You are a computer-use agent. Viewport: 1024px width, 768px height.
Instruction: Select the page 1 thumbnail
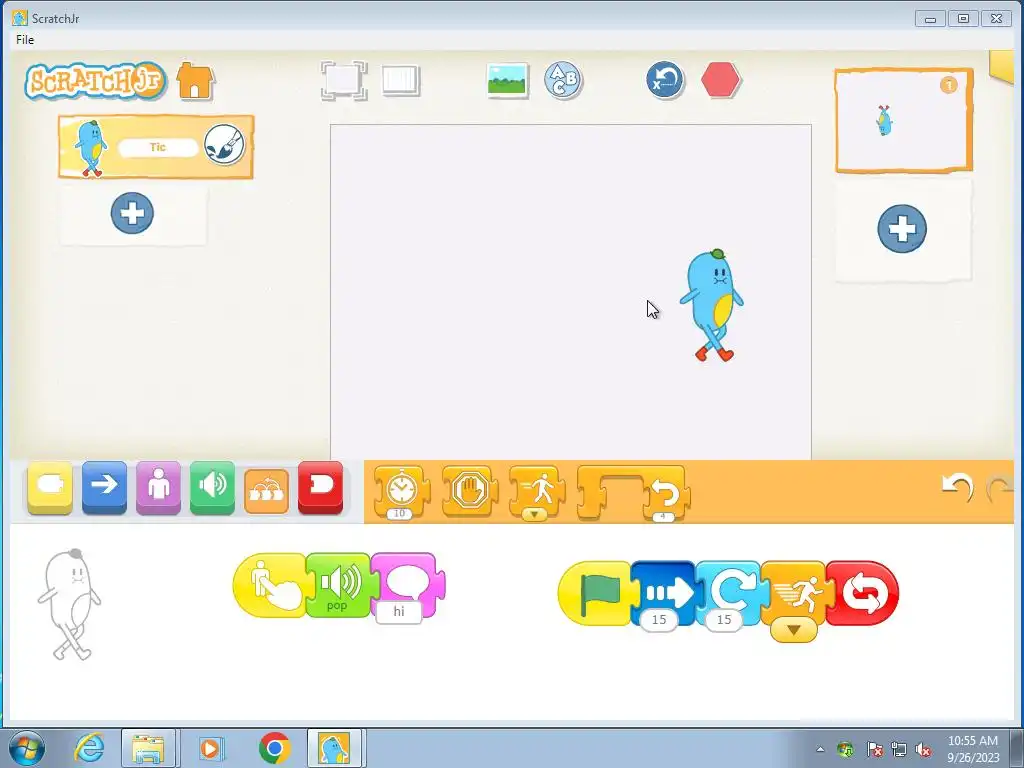coord(904,121)
